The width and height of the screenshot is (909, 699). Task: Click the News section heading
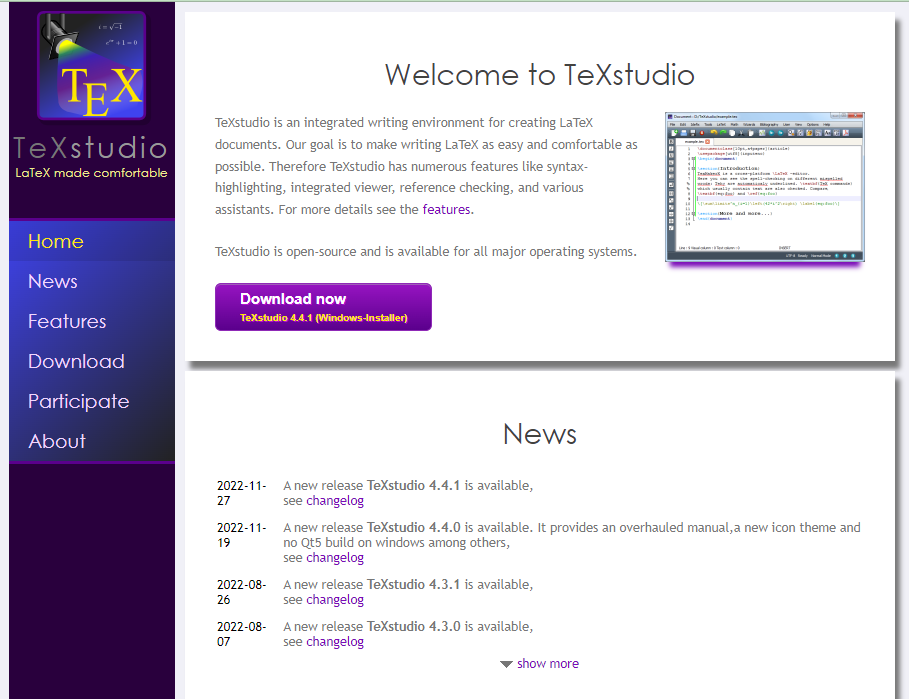pyautogui.click(x=540, y=434)
